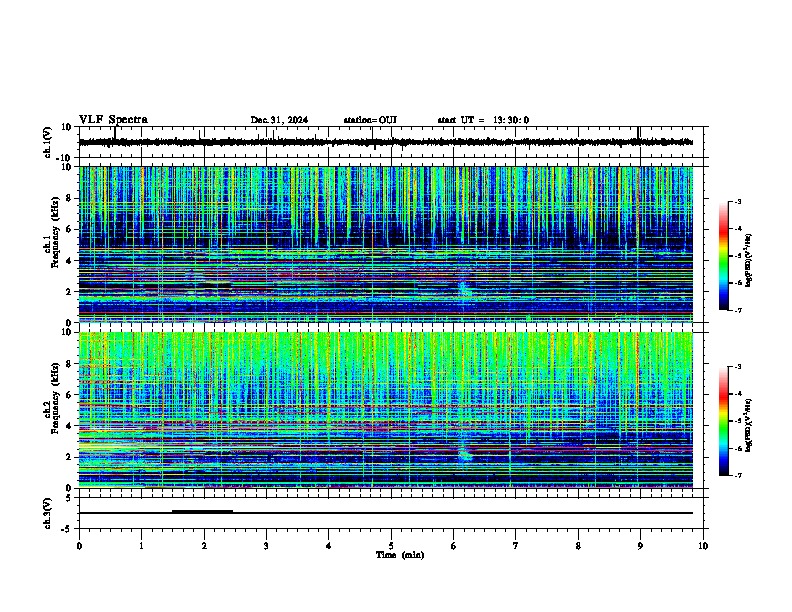Click the "8" kHz tick on ch.1 frequency axis
The width and height of the screenshot is (792, 612).
[x=69, y=198]
